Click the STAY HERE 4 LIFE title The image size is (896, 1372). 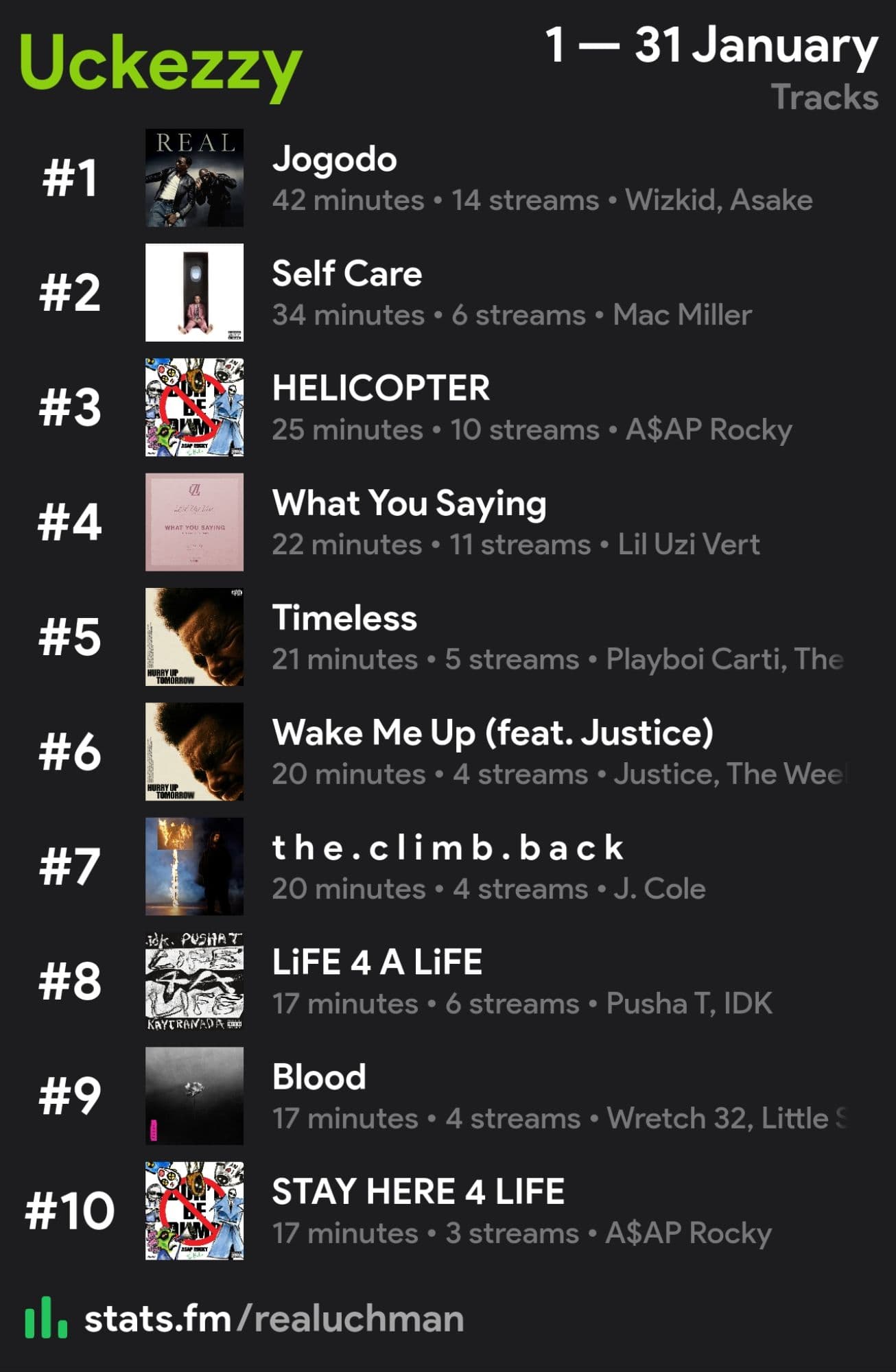click(x=418, y=1192)
